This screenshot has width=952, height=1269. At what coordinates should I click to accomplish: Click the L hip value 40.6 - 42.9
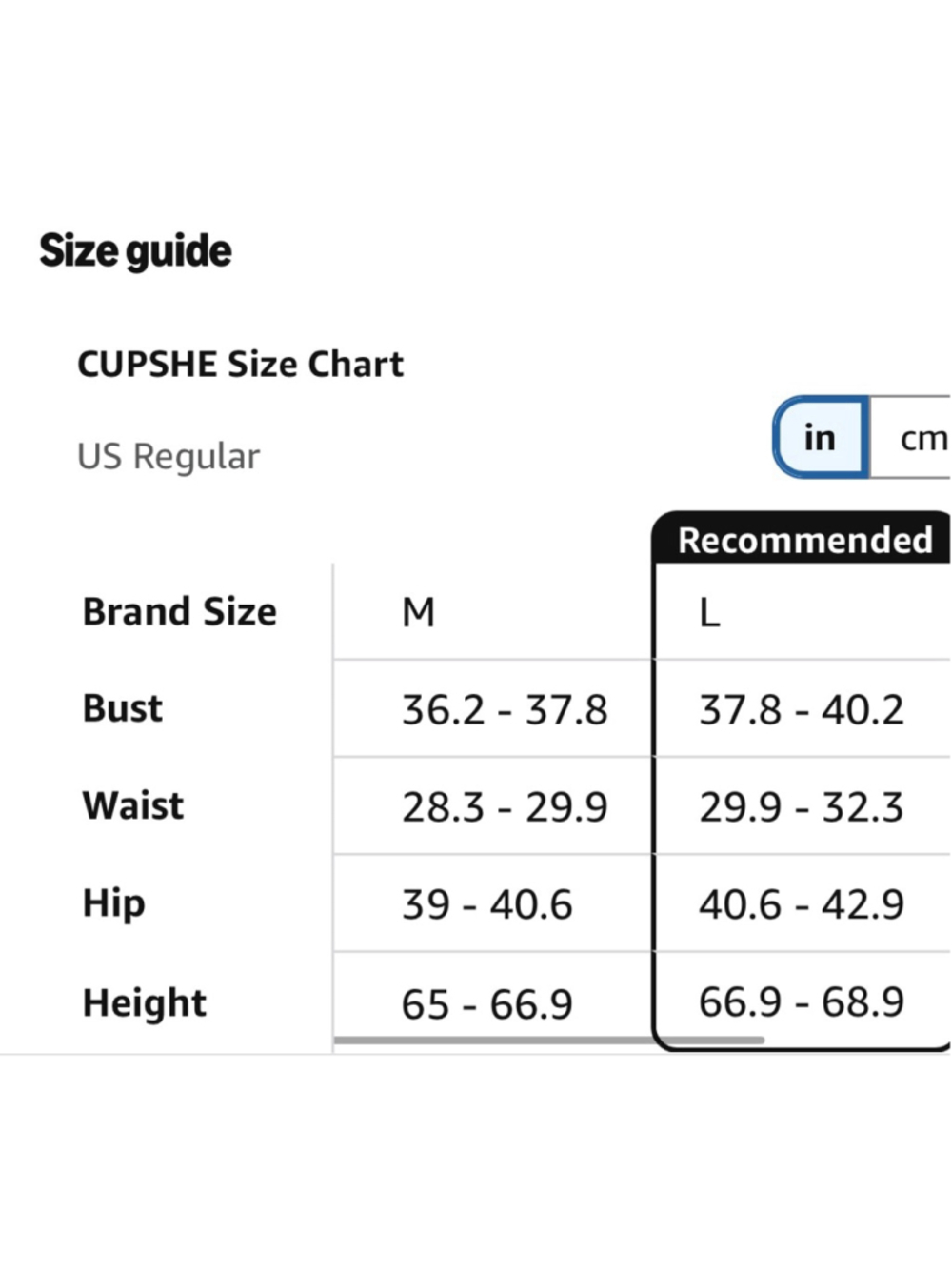click(801, 904)
